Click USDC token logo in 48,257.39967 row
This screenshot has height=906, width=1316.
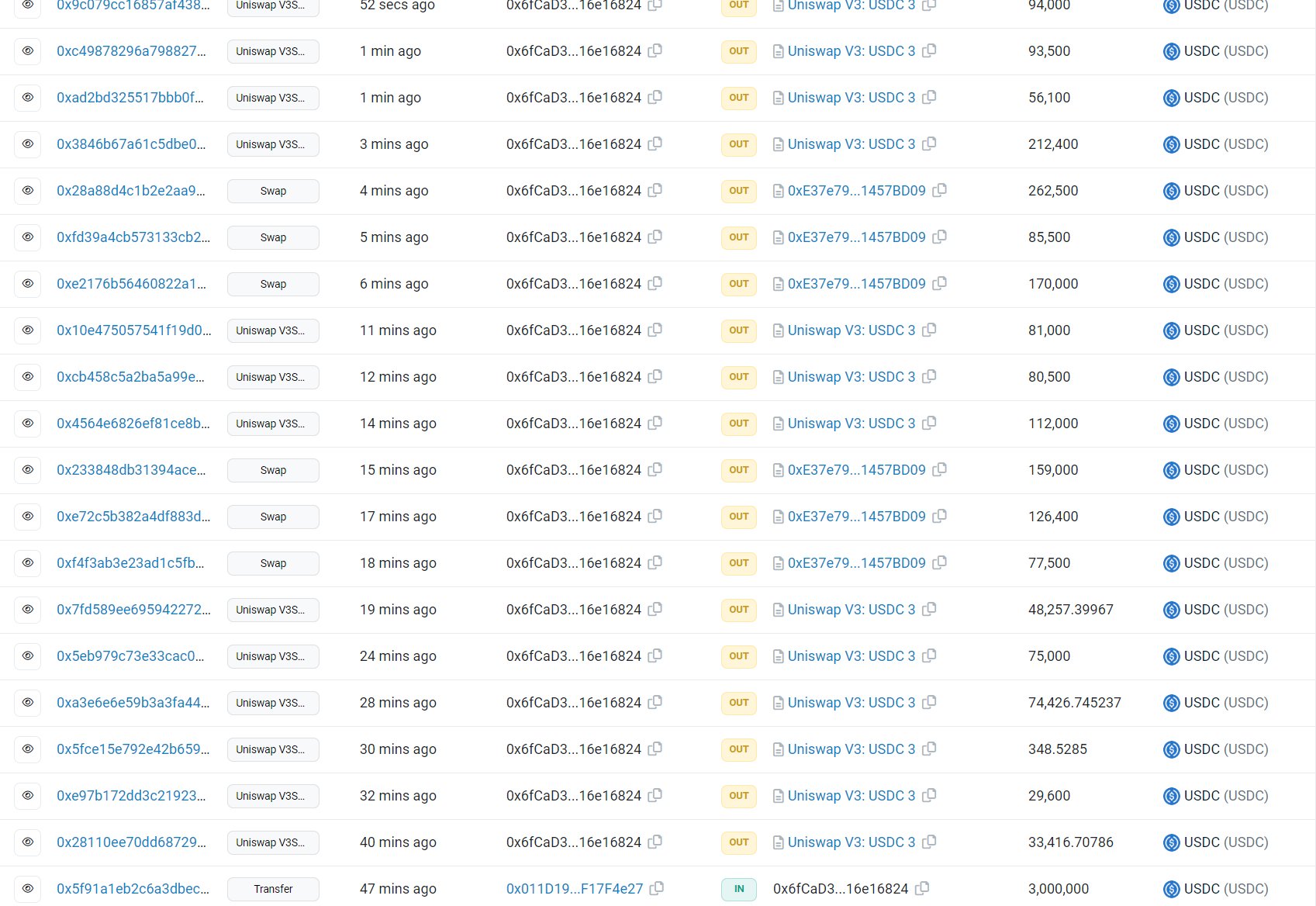(1172, 610)
